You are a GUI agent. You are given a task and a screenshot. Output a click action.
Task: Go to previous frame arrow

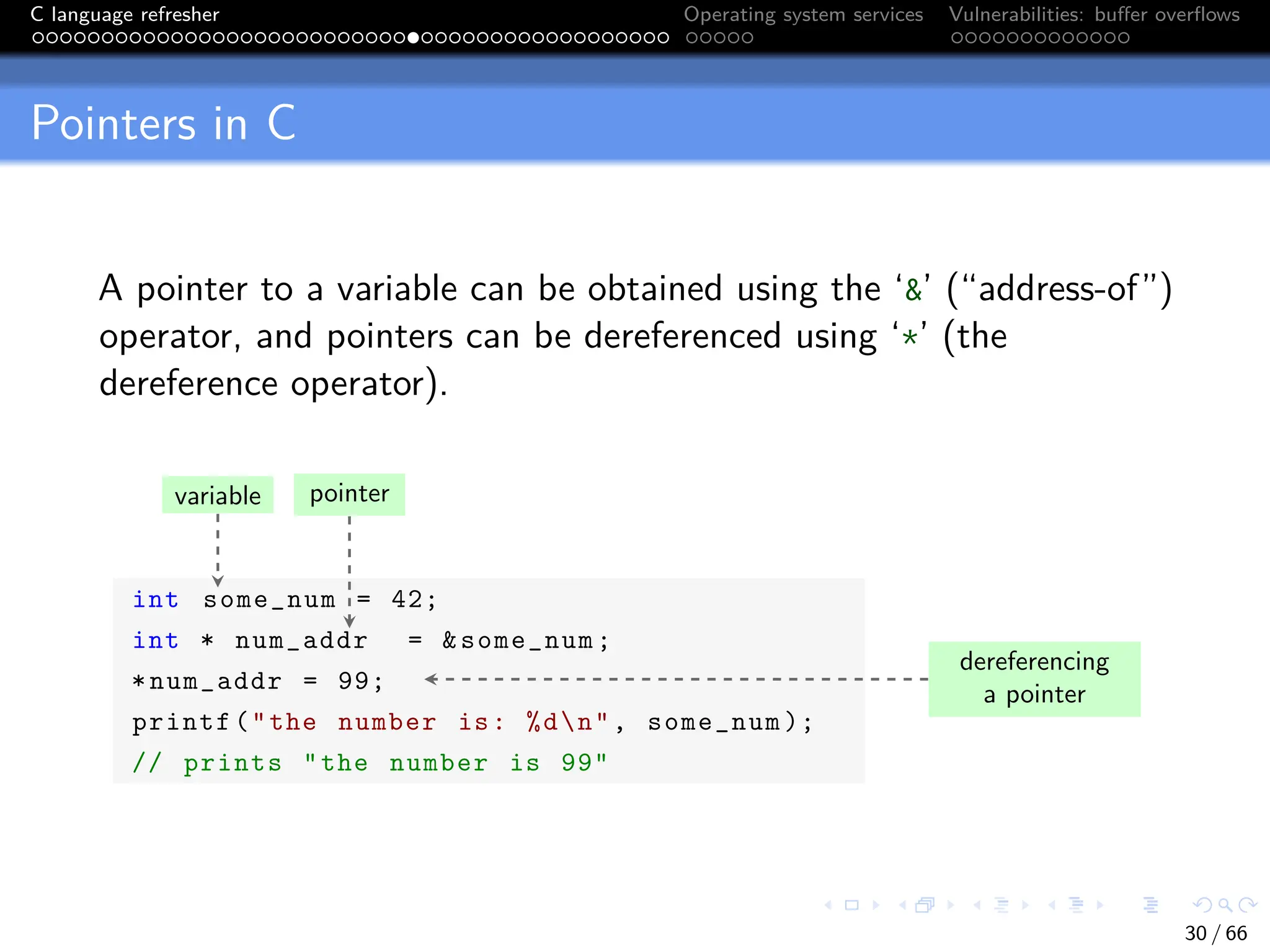click(x=903, y=906)
